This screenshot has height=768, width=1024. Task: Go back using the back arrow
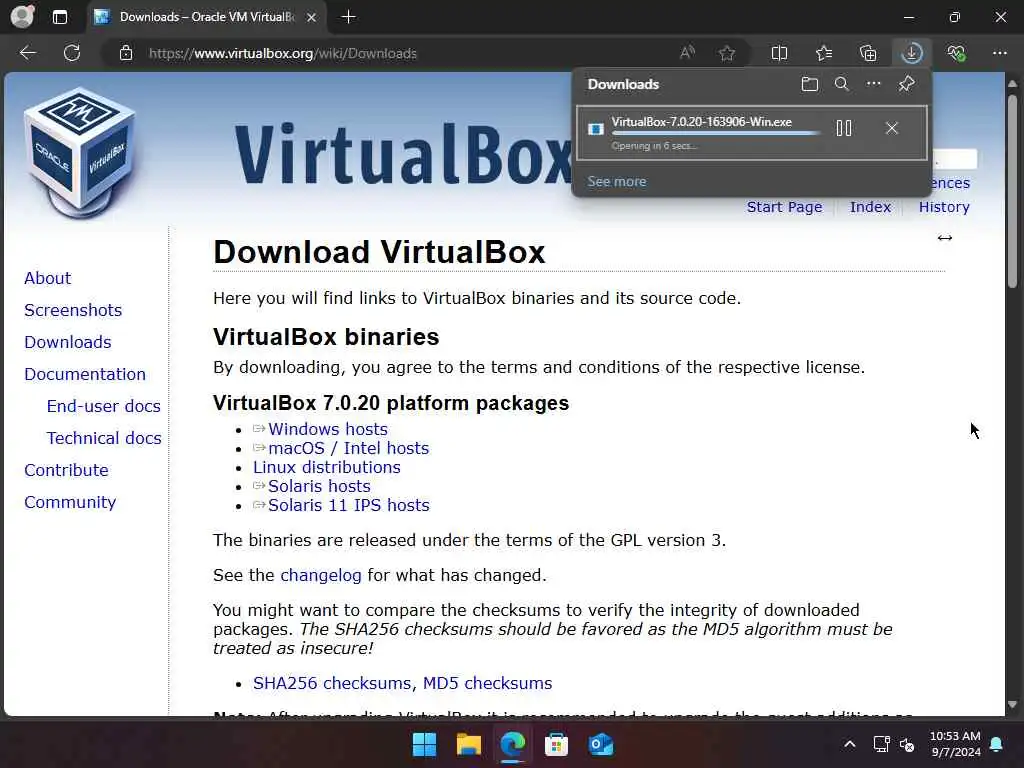(28, 53)
